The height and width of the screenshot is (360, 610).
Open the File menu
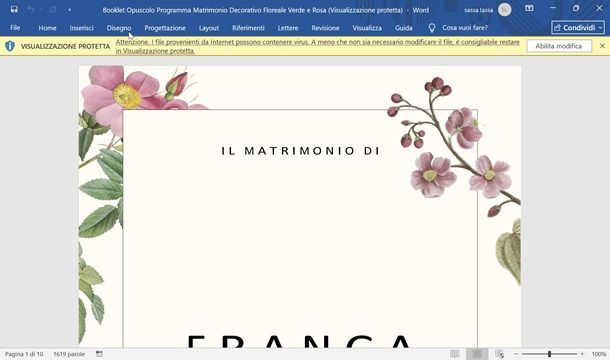[x=15, y=28]
